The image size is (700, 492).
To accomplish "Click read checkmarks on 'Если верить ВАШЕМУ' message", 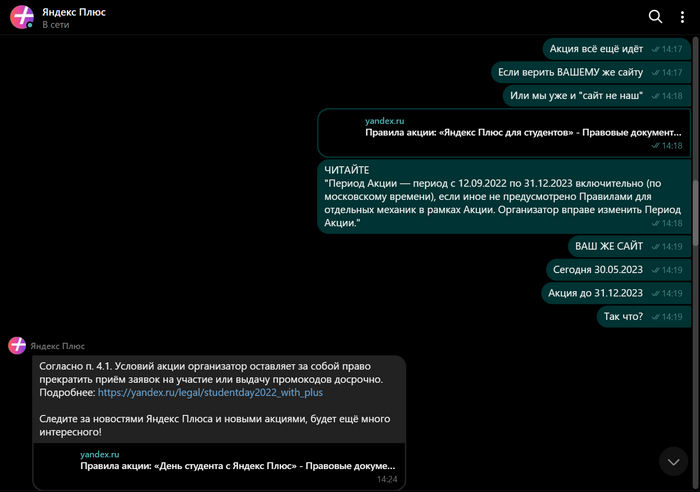I will (x=655, y=73).
